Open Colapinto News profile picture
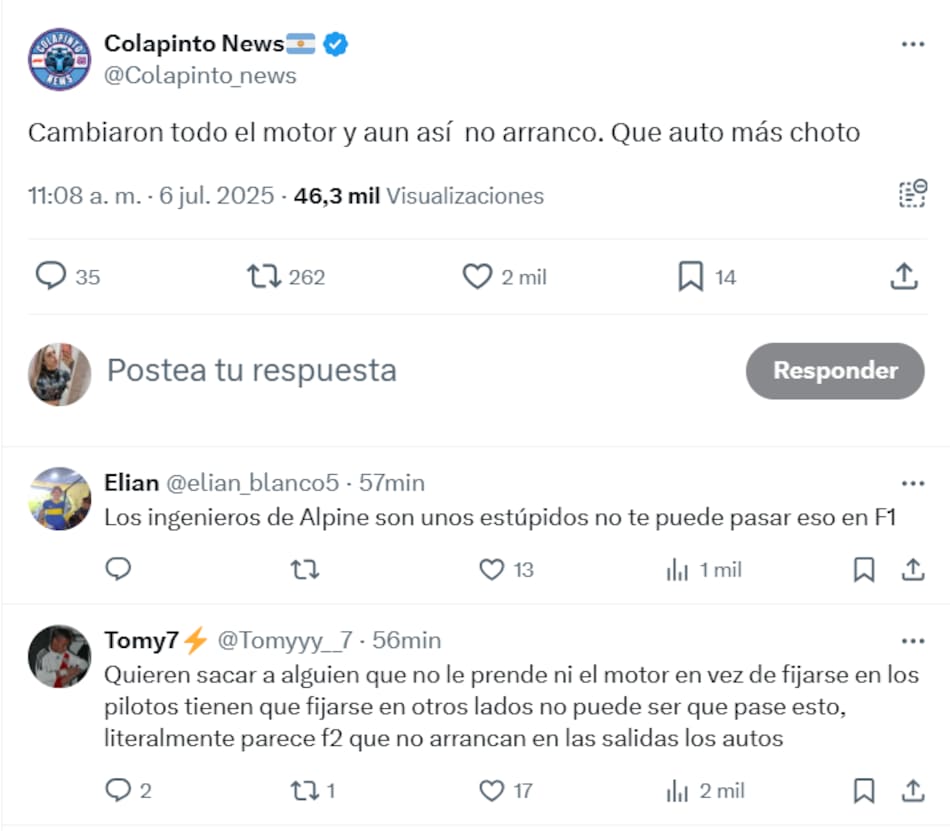Image resolution: width=950 pixels, height=831 pixels. click(x=59, y=60)
